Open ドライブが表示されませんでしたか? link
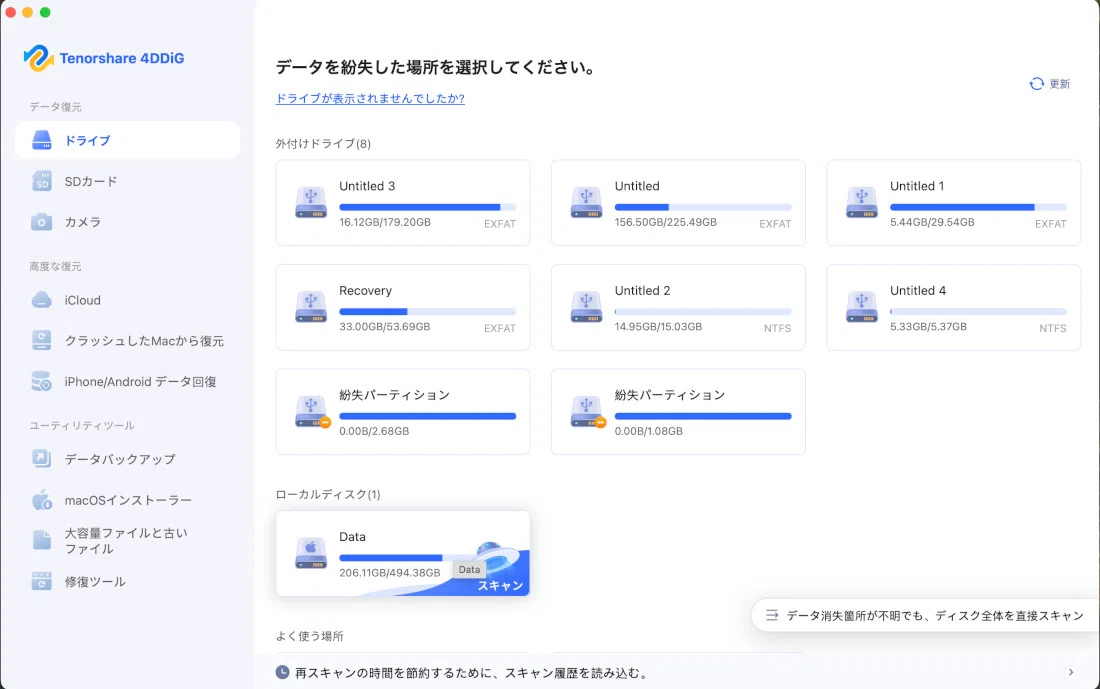The image size is (1100, 689). pos(370,98)
